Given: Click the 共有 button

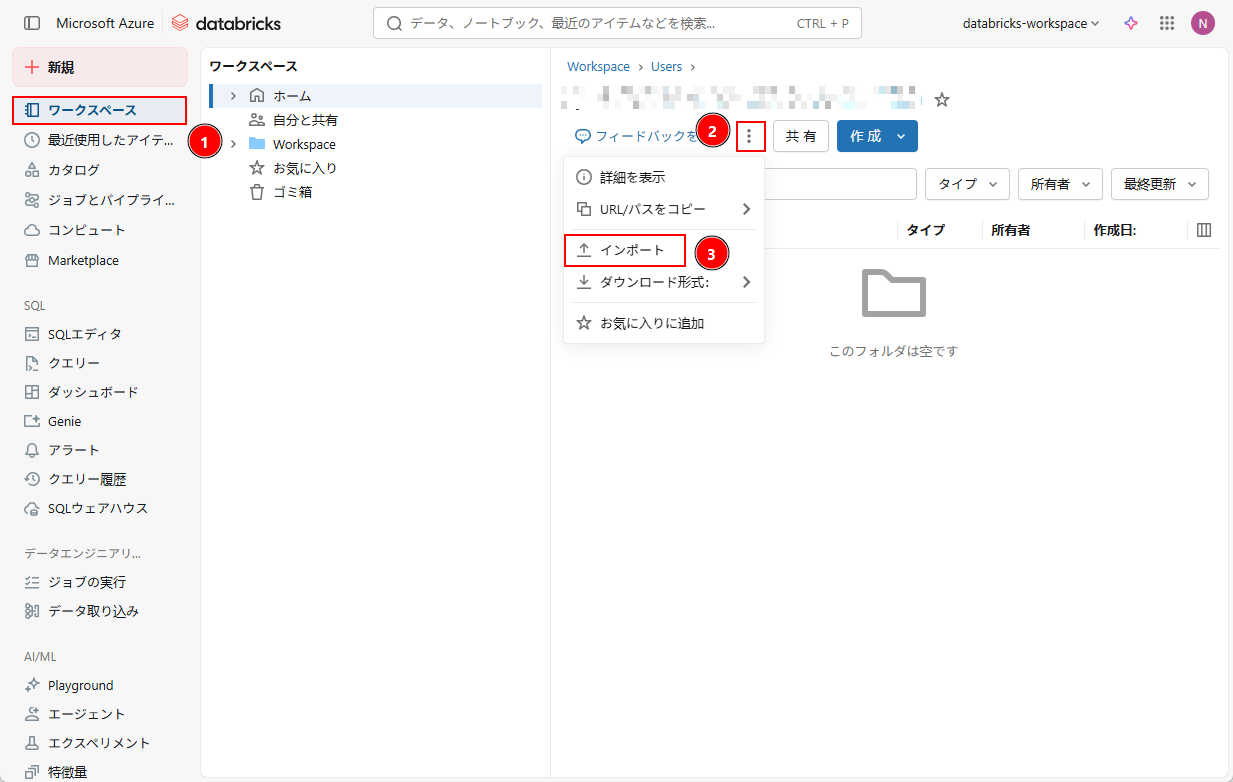Looking at the screenshot, I should (x=800, y=136).
